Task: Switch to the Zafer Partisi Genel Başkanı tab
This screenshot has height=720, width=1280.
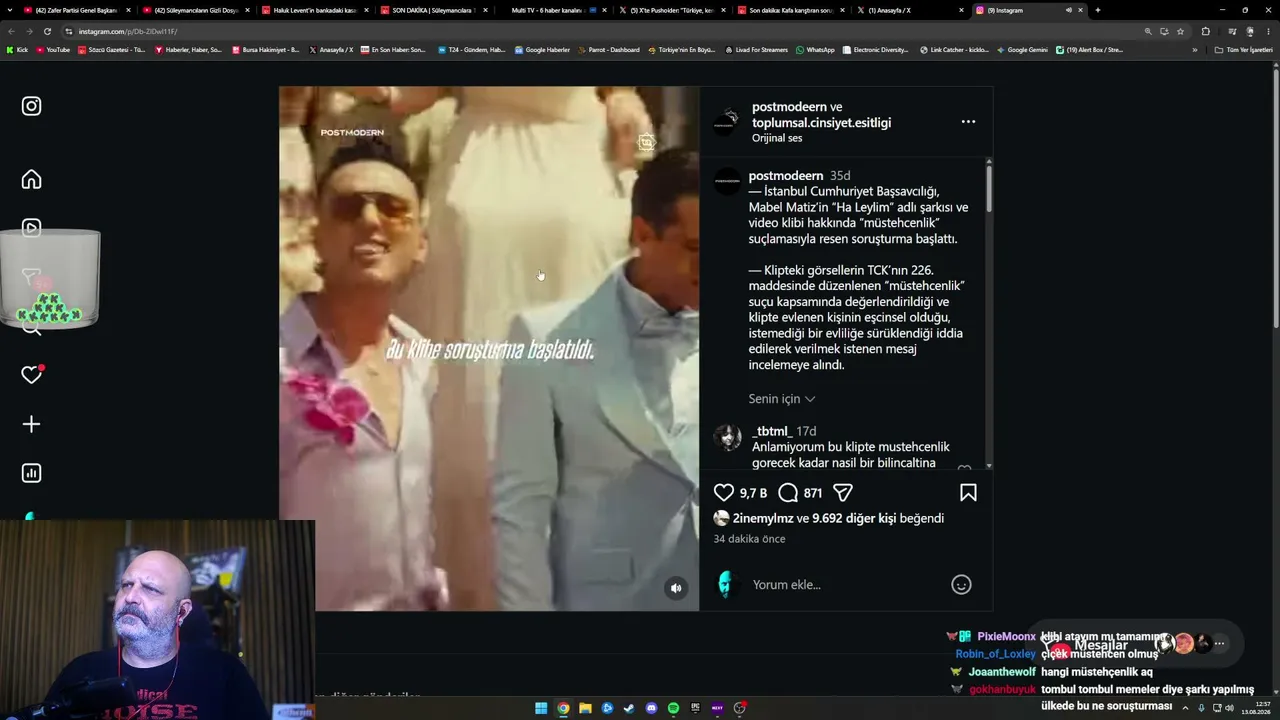Action: (x=76, y=10)
